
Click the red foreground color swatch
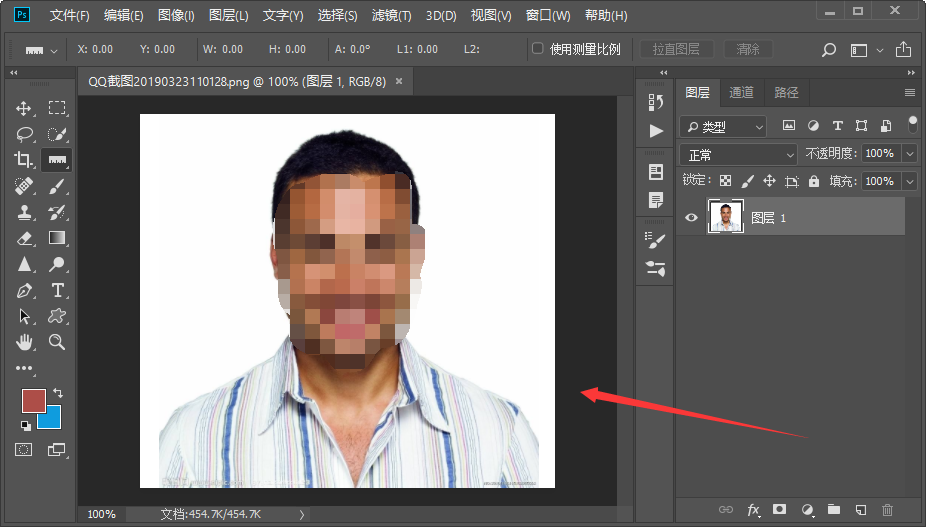coord(34,401)
